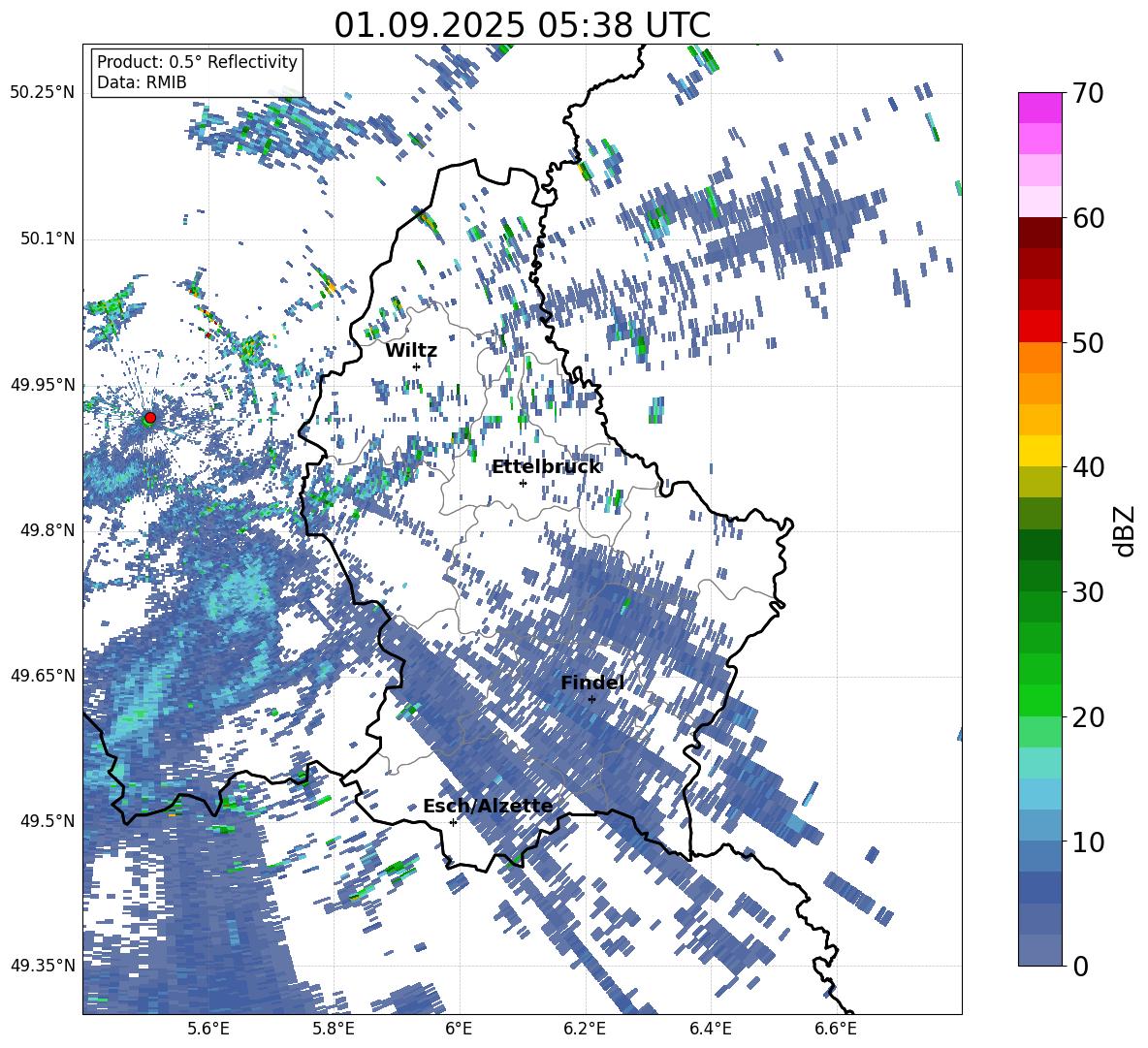Click the 6.2°E longitude label

(x=585, y=1030)
